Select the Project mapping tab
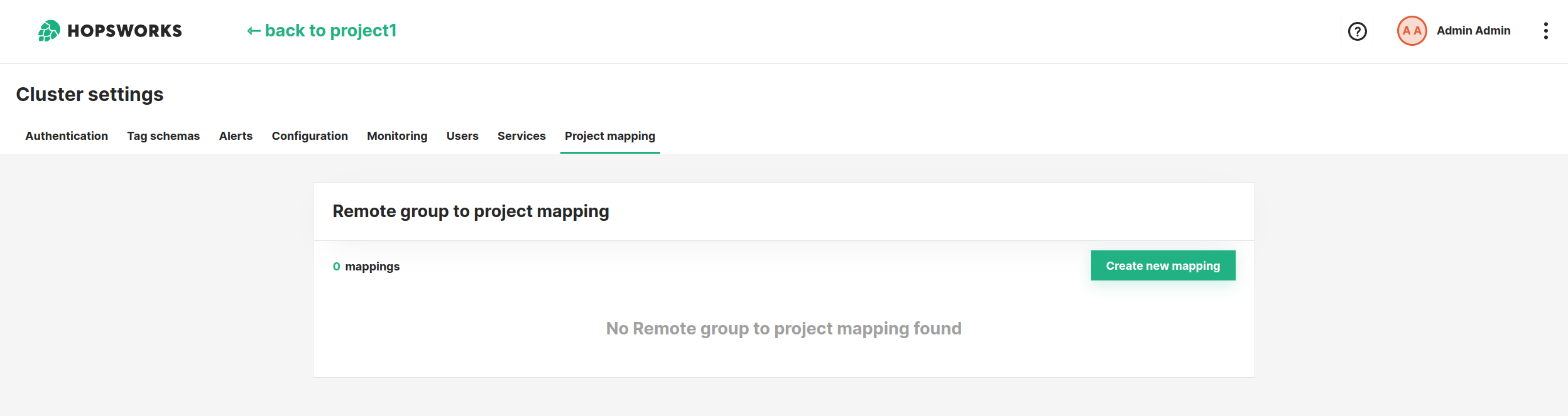Image resolution: width=1568 pixels, height=416 pixels. point(610,136)
